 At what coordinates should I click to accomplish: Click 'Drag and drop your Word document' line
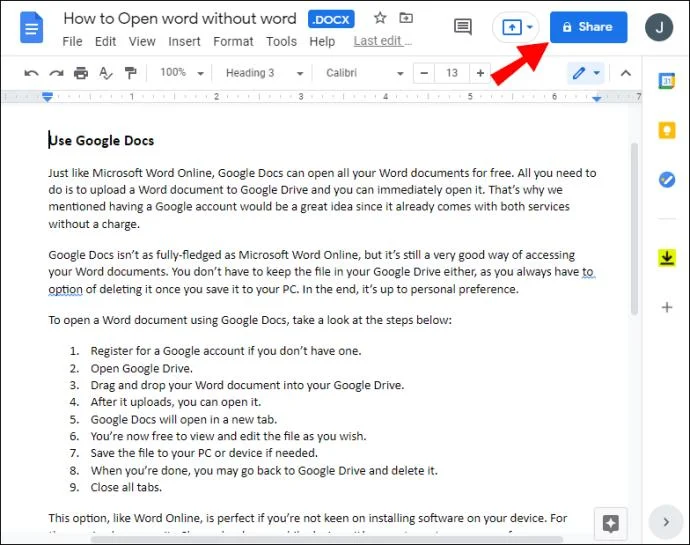click(x=247, y=386)
